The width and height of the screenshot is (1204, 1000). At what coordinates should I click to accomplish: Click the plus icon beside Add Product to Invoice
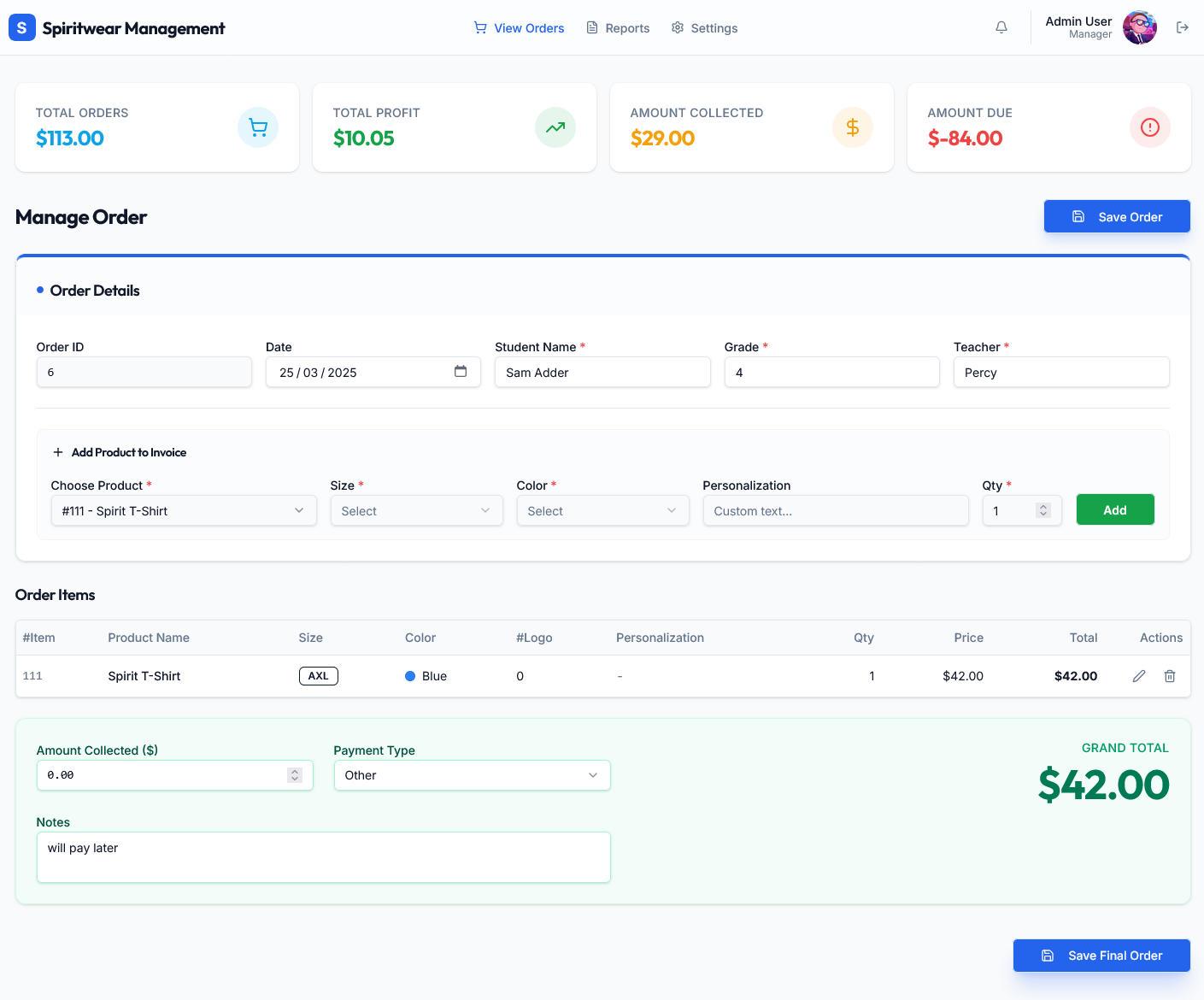click(x=58, y=452)
